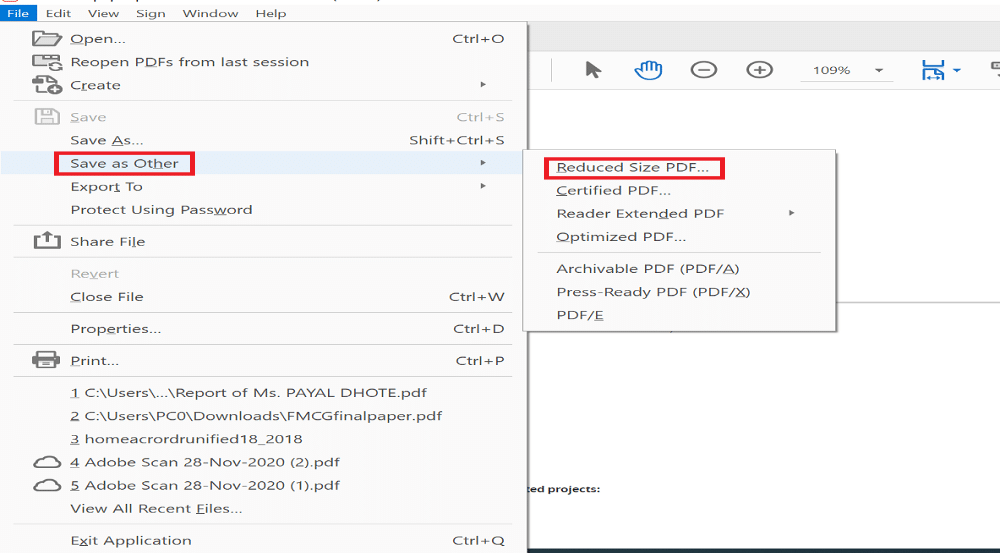Screen dimensions: 1000x553
Task: Expand the Create submenu arrow
Action: (x=483, y=85)
